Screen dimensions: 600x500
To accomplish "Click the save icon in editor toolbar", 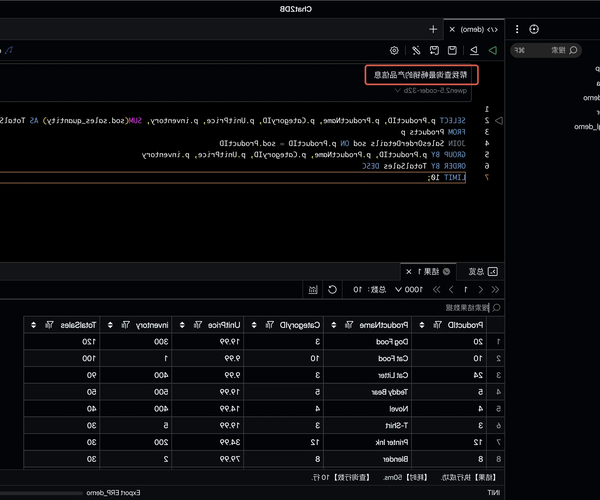I will (453, 50).
